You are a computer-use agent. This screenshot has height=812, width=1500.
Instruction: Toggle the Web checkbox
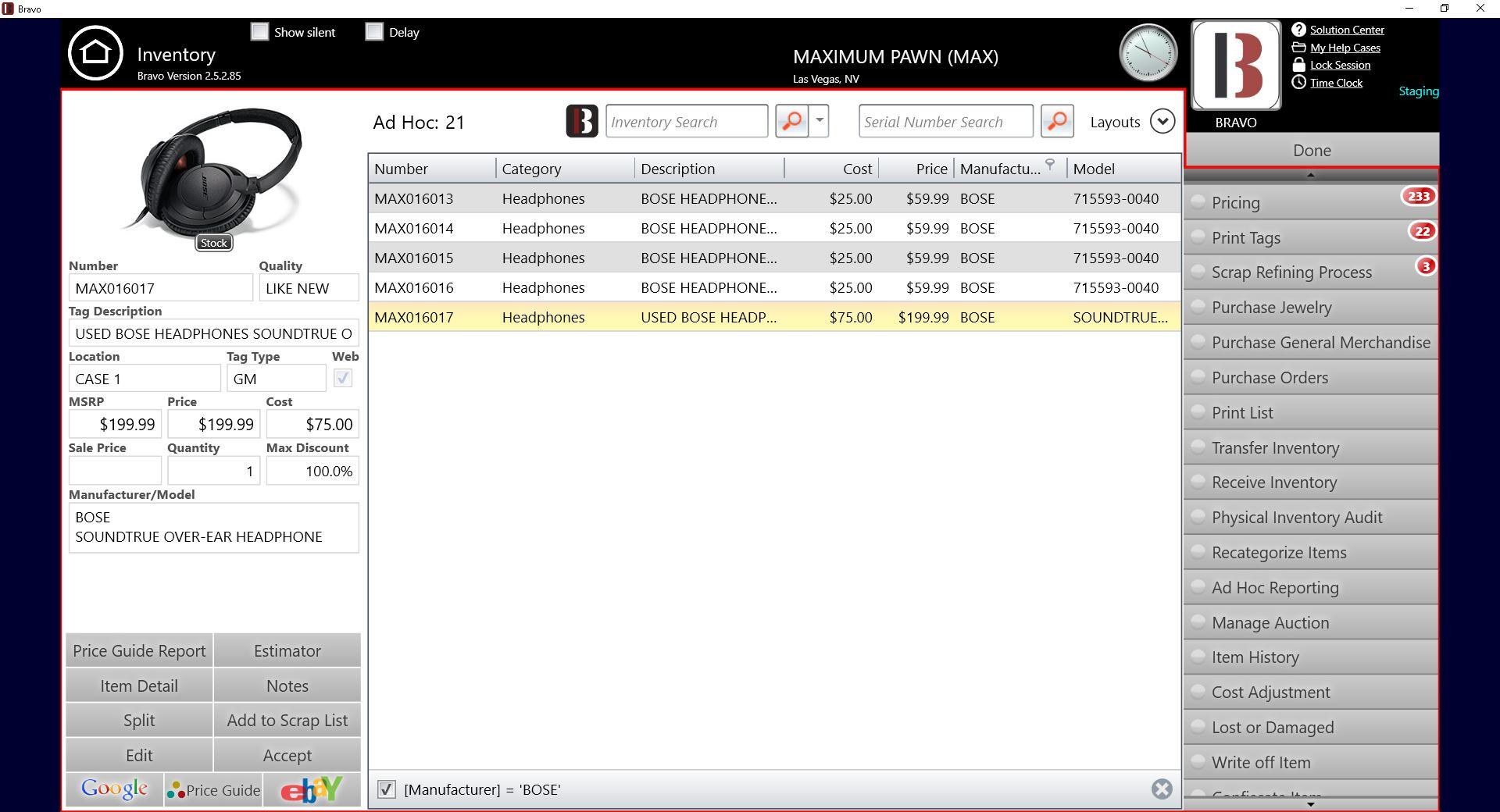(x=342, y=378)
